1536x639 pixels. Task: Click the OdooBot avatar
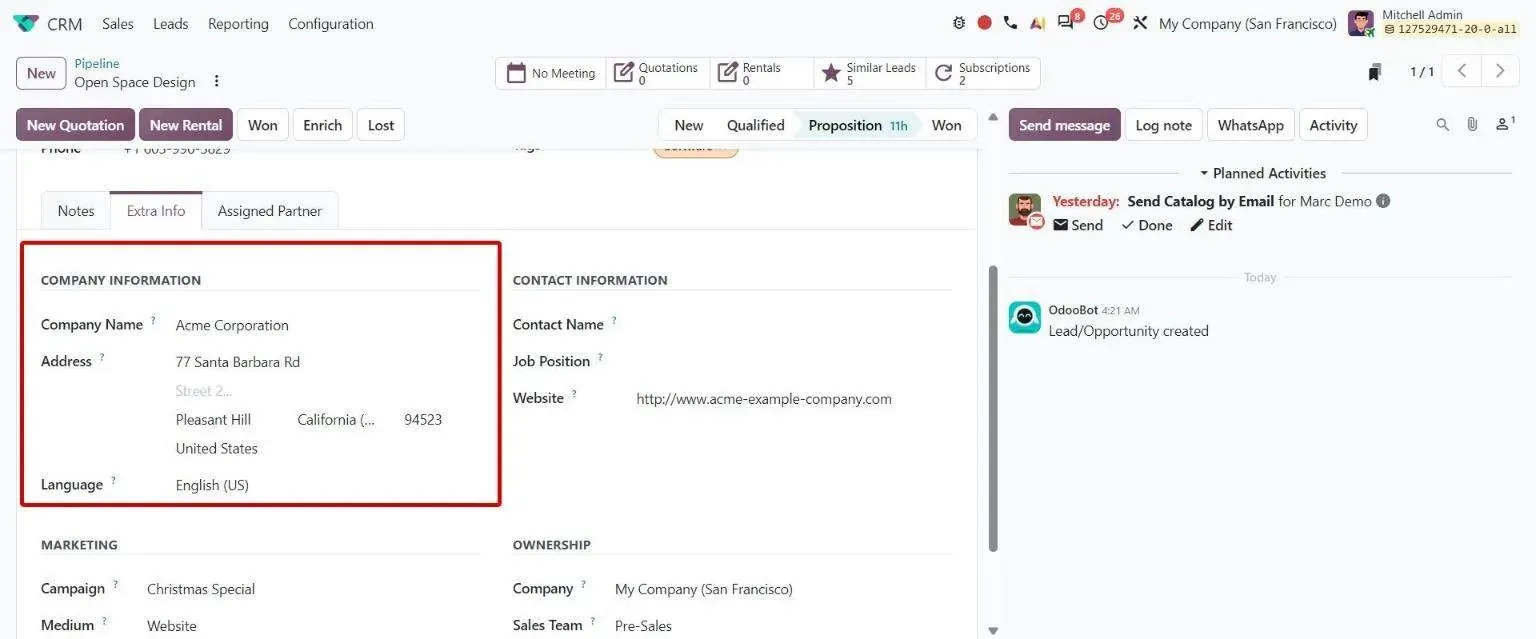point(1024,317)
